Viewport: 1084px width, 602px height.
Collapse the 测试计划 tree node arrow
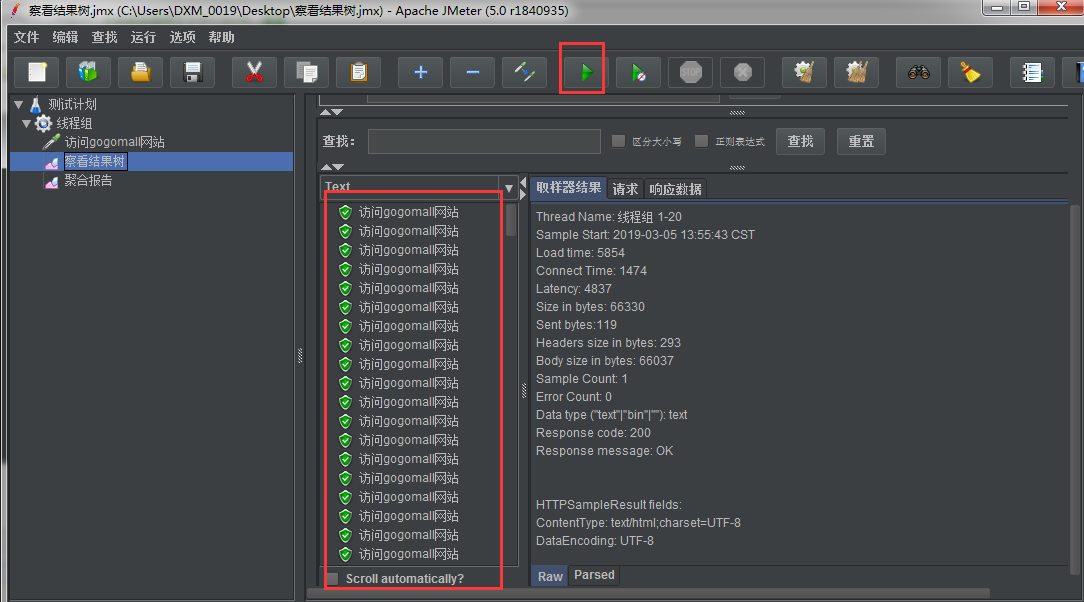(19, 104)
